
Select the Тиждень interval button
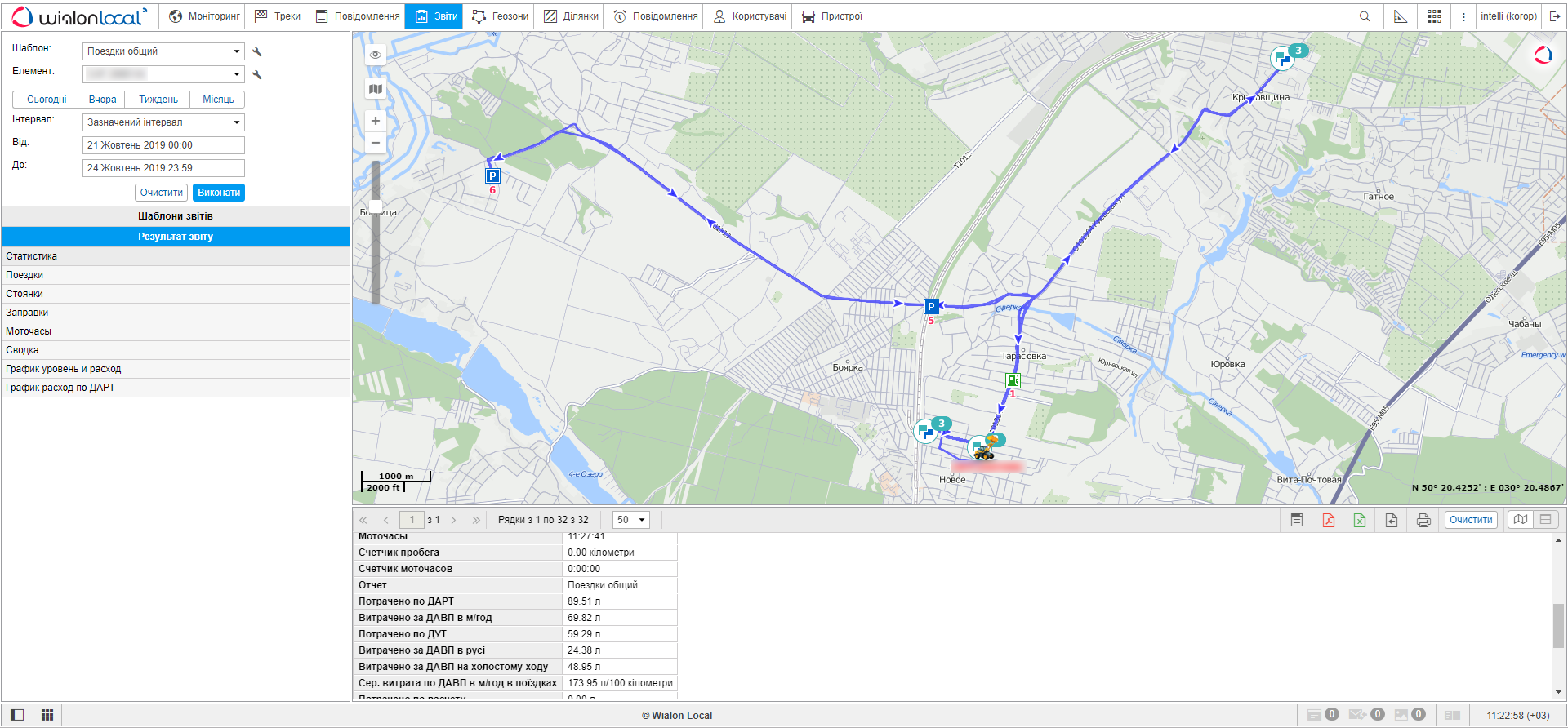158,100
